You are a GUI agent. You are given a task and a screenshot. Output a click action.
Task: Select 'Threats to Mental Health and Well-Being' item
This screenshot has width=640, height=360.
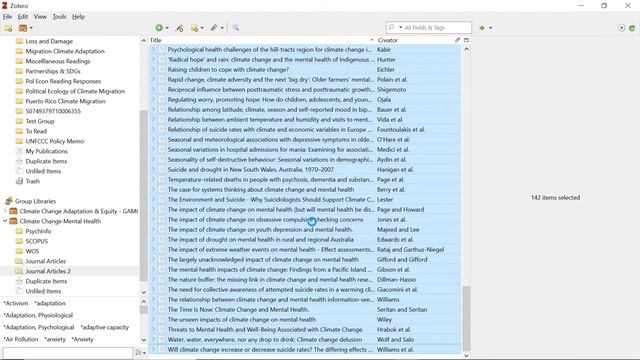point(305,329)
